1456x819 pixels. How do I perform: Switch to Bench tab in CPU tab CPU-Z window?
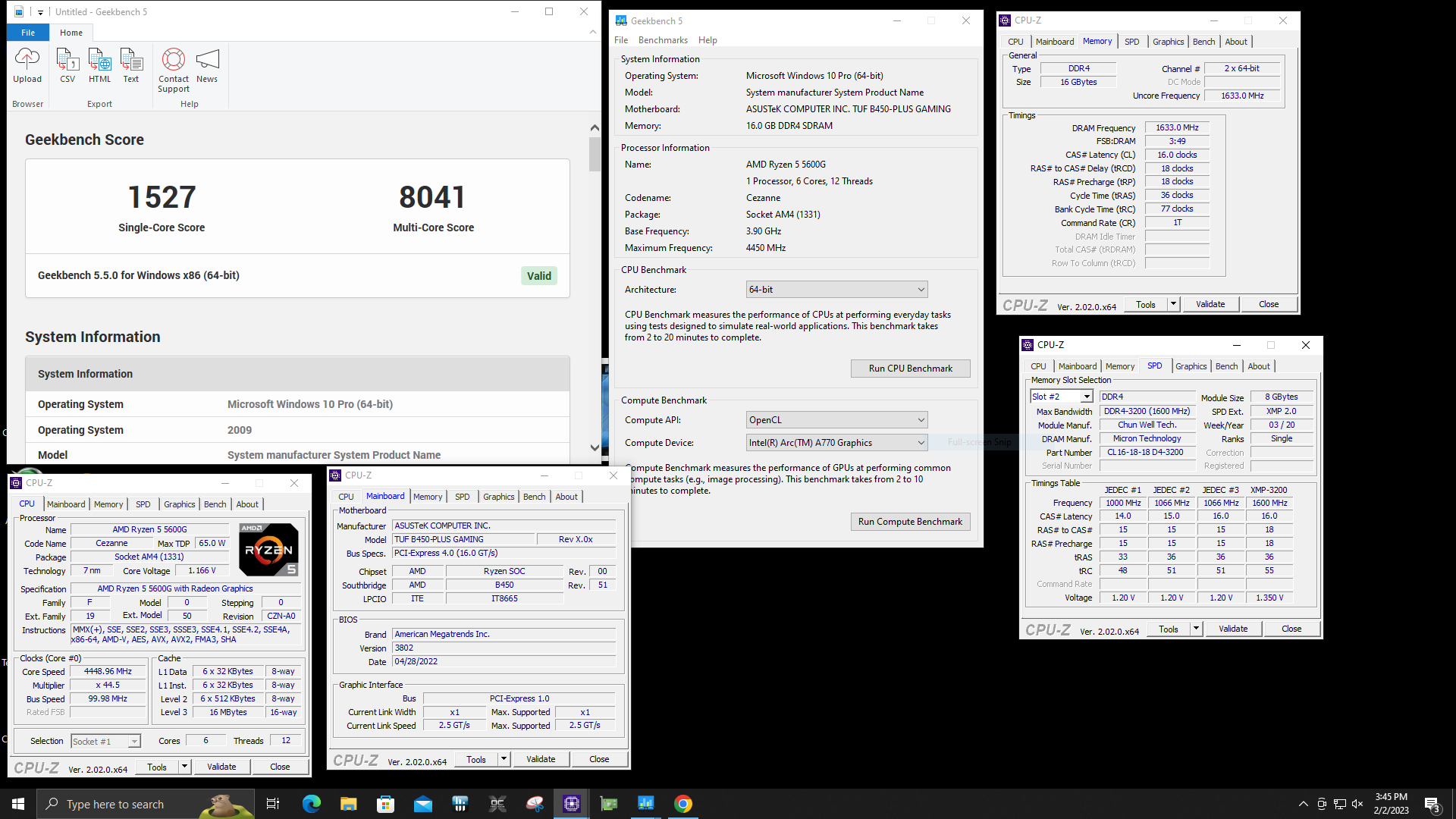[215, 504]
